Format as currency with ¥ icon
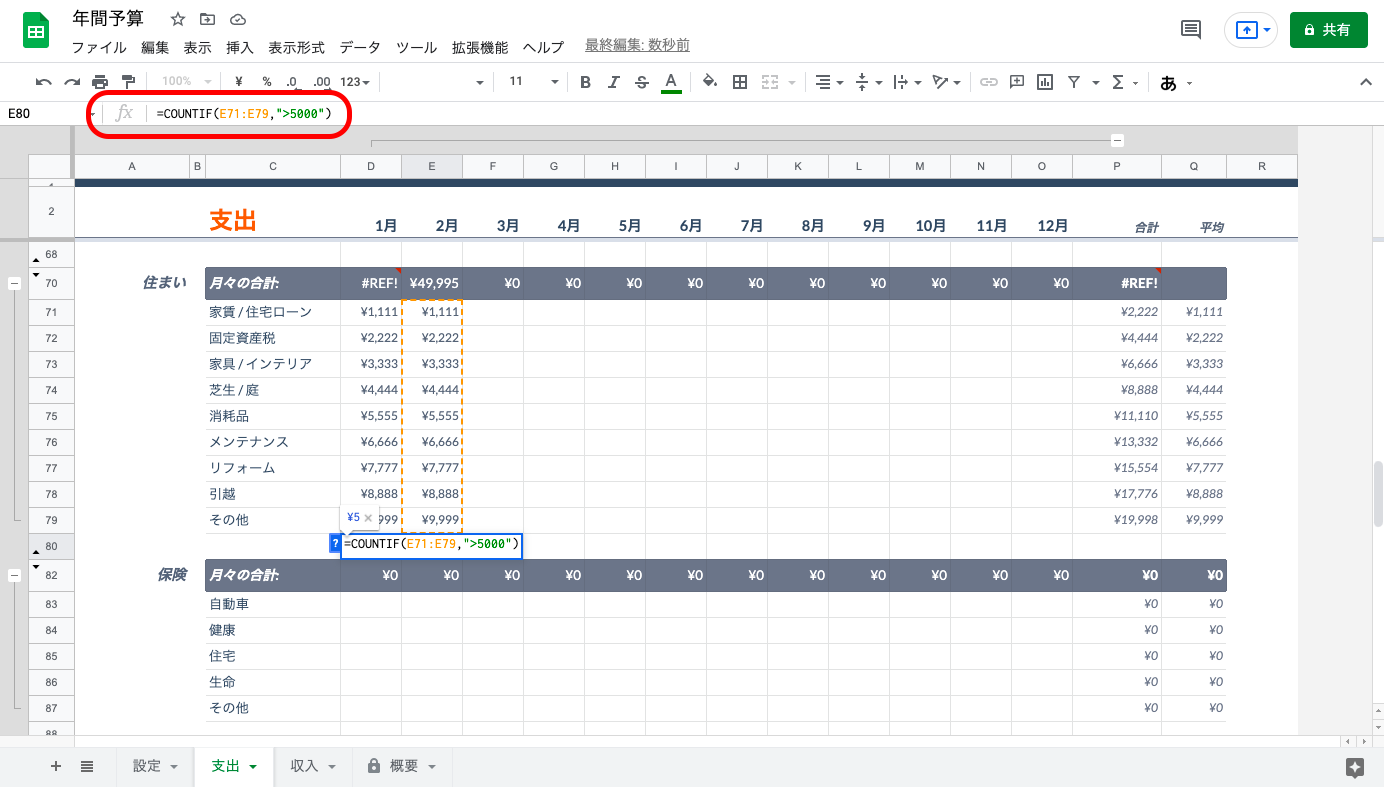The height and width of the screenshot is (787, 1384). pos(239,82)
